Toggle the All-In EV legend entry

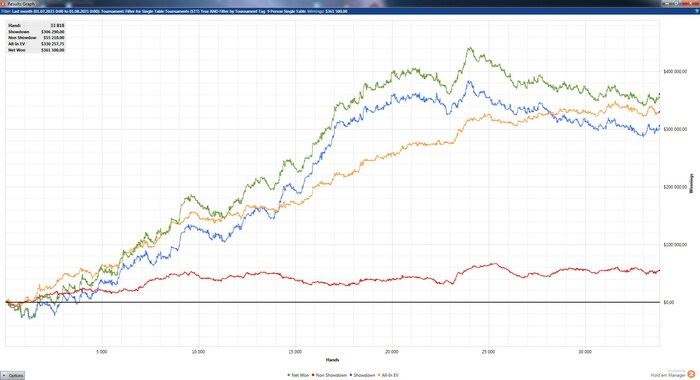[388, 376]
